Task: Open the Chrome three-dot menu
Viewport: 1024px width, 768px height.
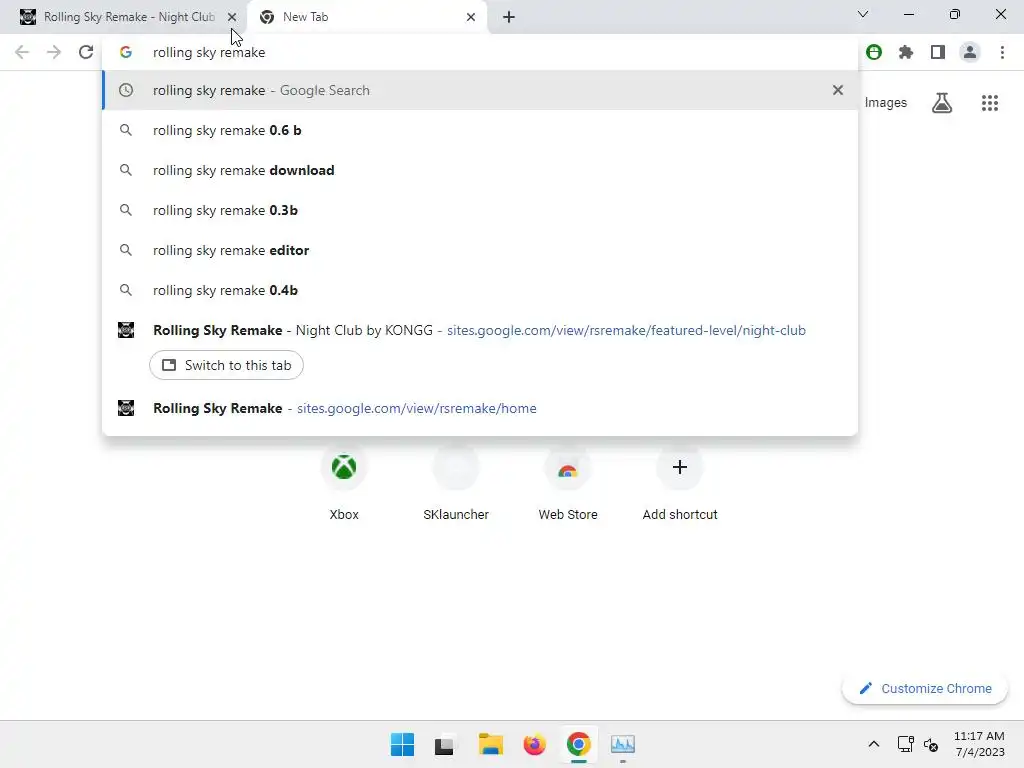Action: 1002,52
